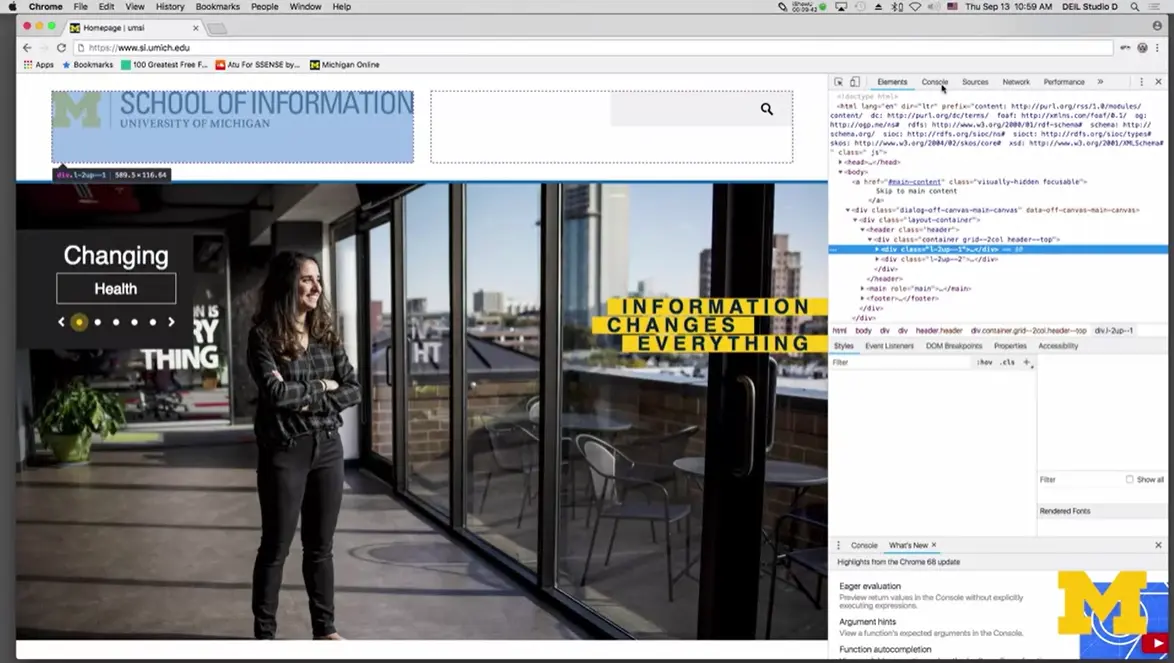This screenshot has width=1174, height=663.
Task: Open the DevTools three-dot customization menu
Action: point(1141,81)
